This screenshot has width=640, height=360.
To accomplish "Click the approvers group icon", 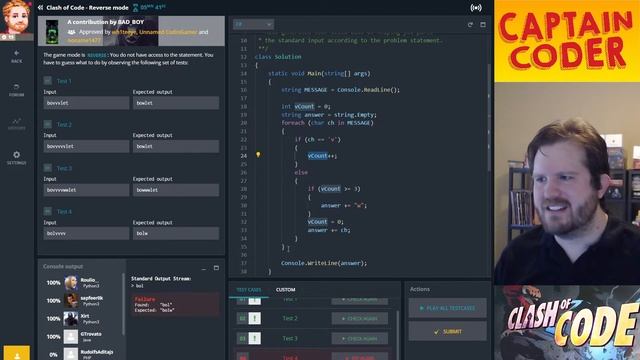I will pyautogui.click(x=71, y=32).
